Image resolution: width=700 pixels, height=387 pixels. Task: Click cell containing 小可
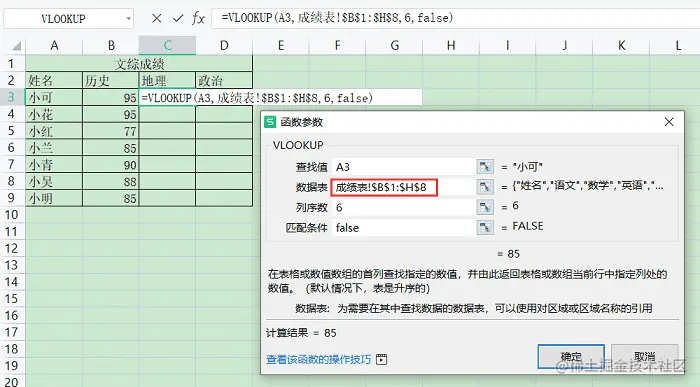[54, 97]
